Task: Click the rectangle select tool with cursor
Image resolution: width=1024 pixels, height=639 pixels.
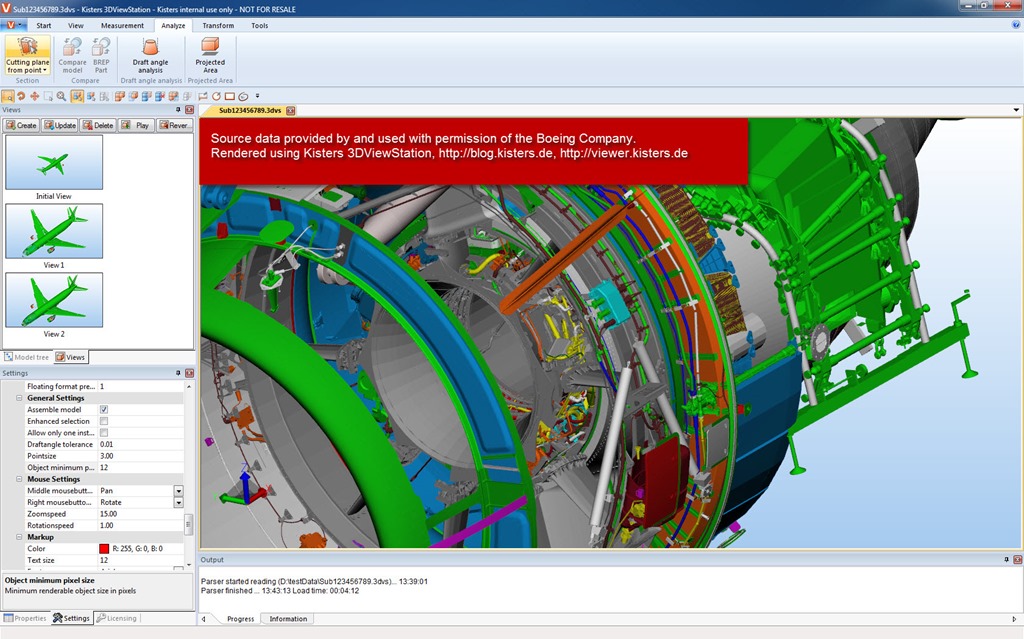Action: 48,96
